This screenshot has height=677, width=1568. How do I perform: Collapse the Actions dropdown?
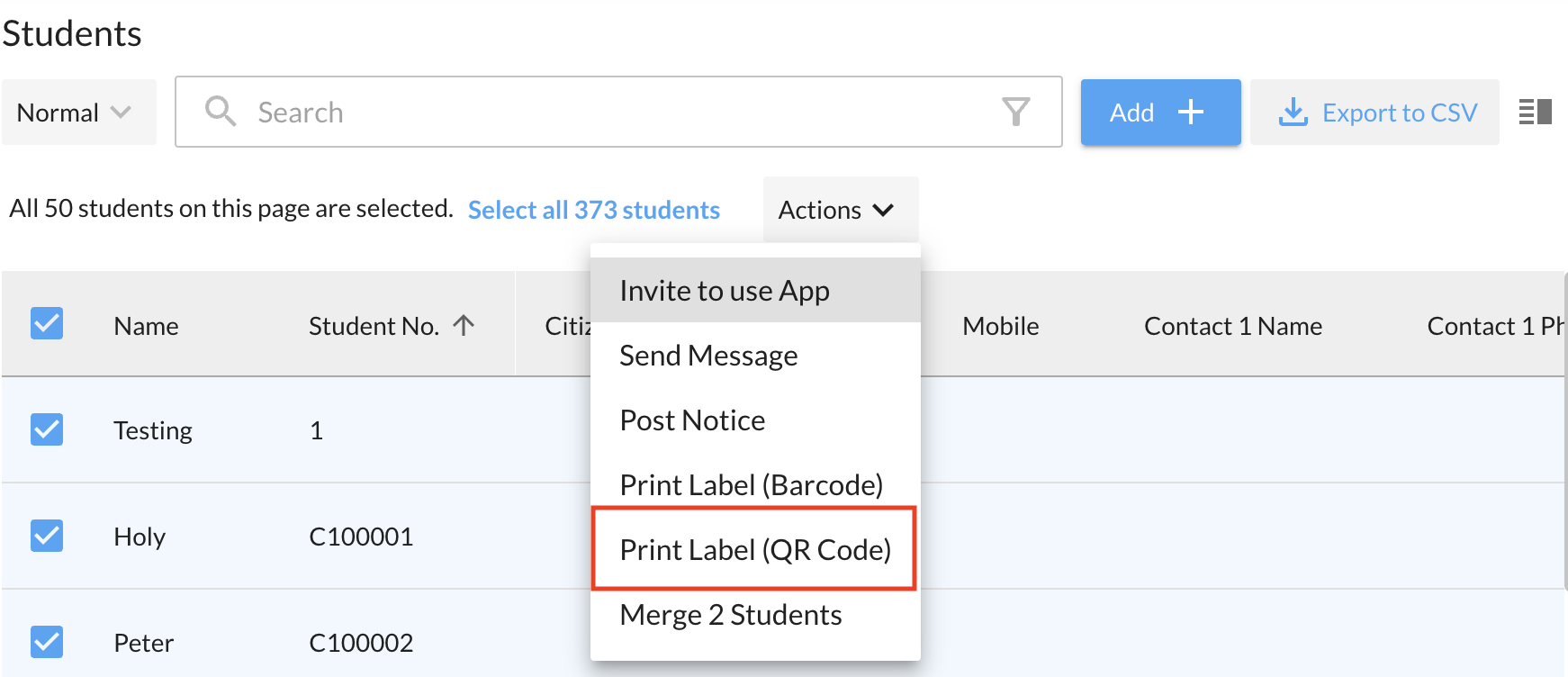point(838,210)
